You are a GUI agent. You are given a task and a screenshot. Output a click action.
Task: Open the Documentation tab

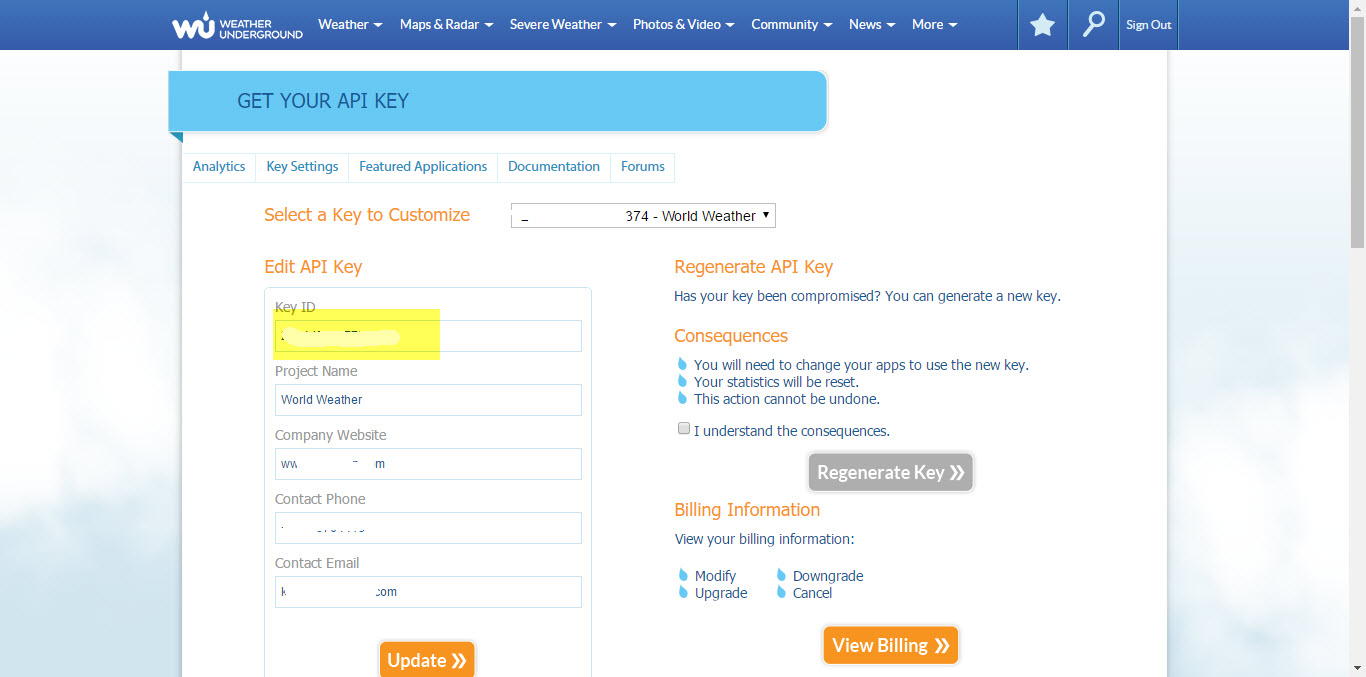click(x=554, y=167)
